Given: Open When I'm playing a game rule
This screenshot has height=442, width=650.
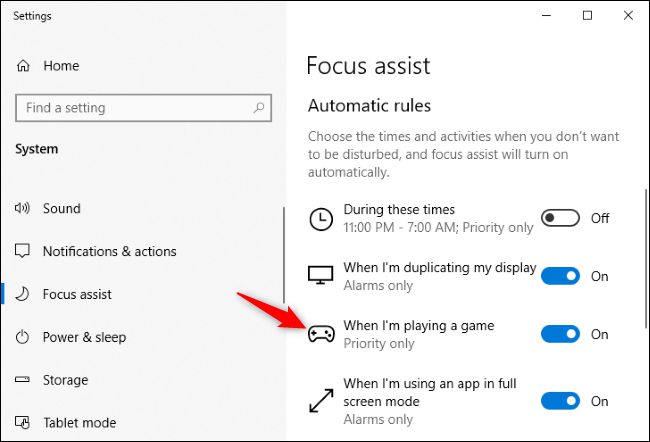Looking at the screenshot, I should (x=401, y=334).
